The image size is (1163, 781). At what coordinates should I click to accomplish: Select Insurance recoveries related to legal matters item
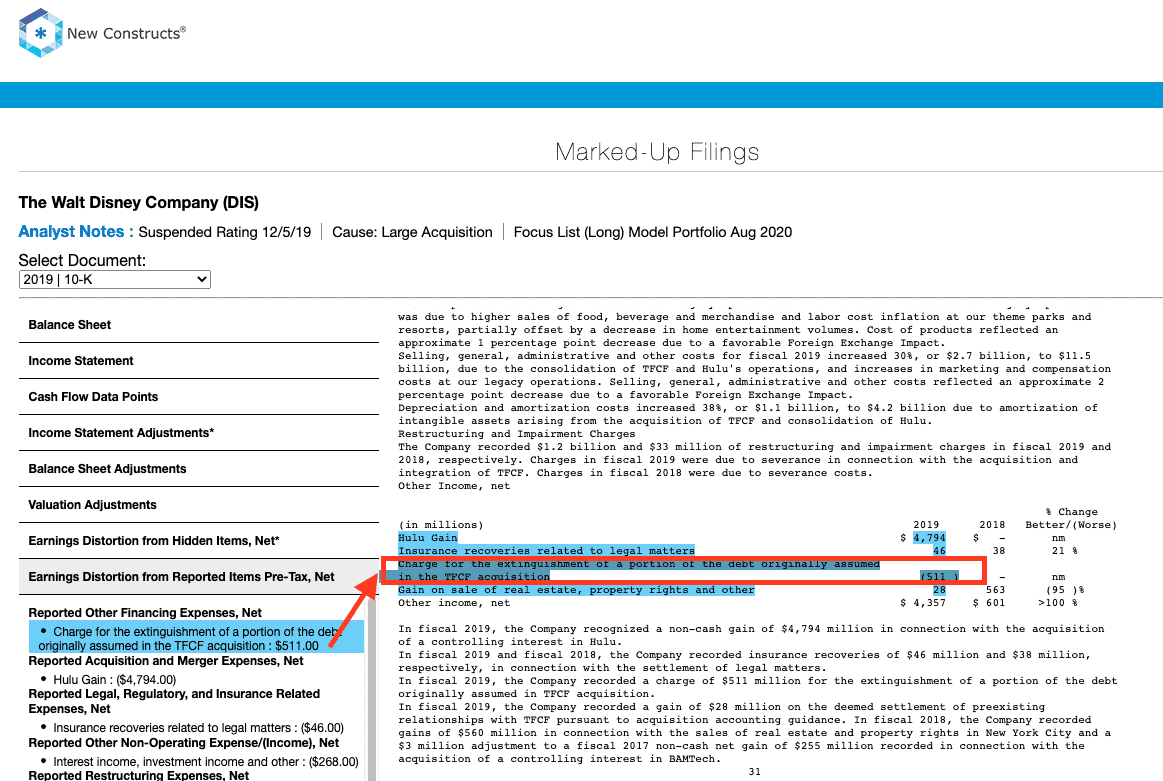tap(198, 728)
